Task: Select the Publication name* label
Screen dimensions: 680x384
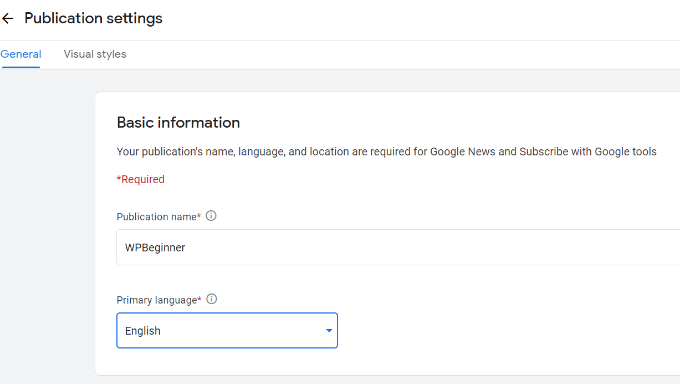Action: click(159, 217)
